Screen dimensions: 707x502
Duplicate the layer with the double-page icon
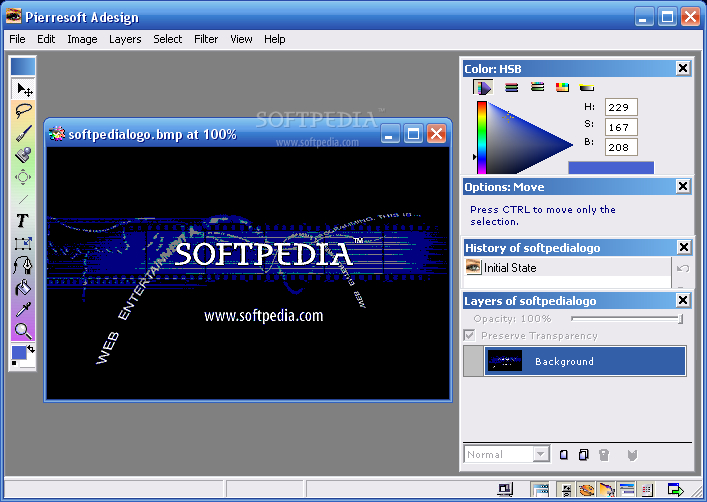coord(583,455)
